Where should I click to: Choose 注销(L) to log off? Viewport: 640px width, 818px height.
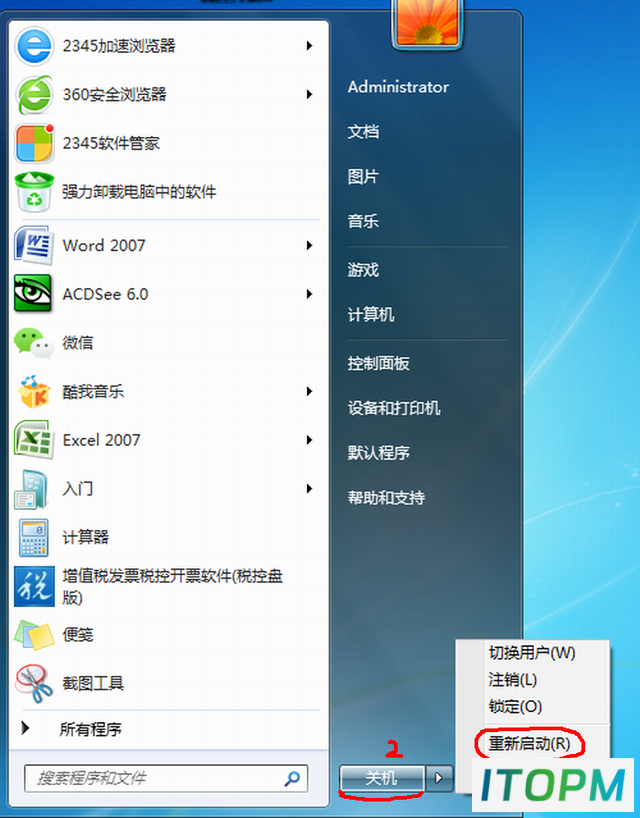512,680
